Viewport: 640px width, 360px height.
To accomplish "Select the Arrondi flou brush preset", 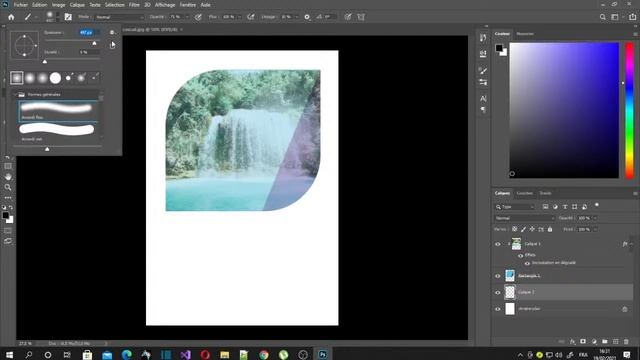I will 58,111.
